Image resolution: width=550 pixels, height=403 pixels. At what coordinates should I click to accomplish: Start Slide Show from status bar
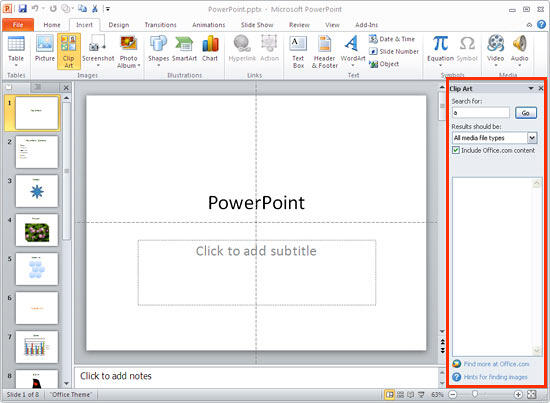[x=421, y=395]
